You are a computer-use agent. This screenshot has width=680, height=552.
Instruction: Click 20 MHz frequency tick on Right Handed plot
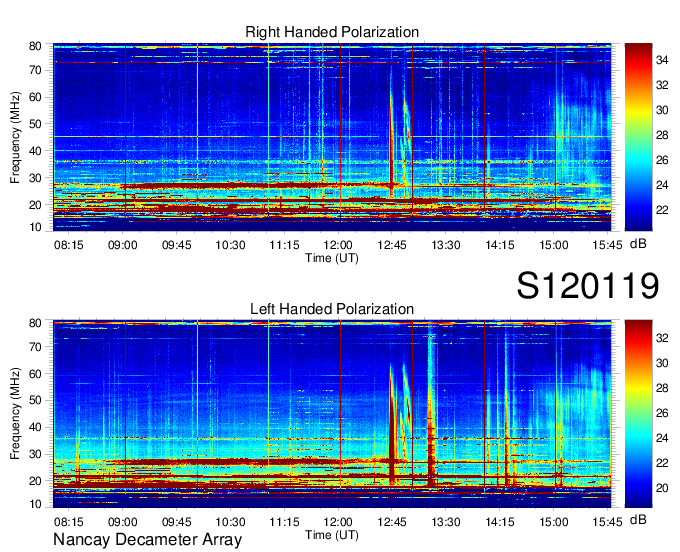point(35,205)
